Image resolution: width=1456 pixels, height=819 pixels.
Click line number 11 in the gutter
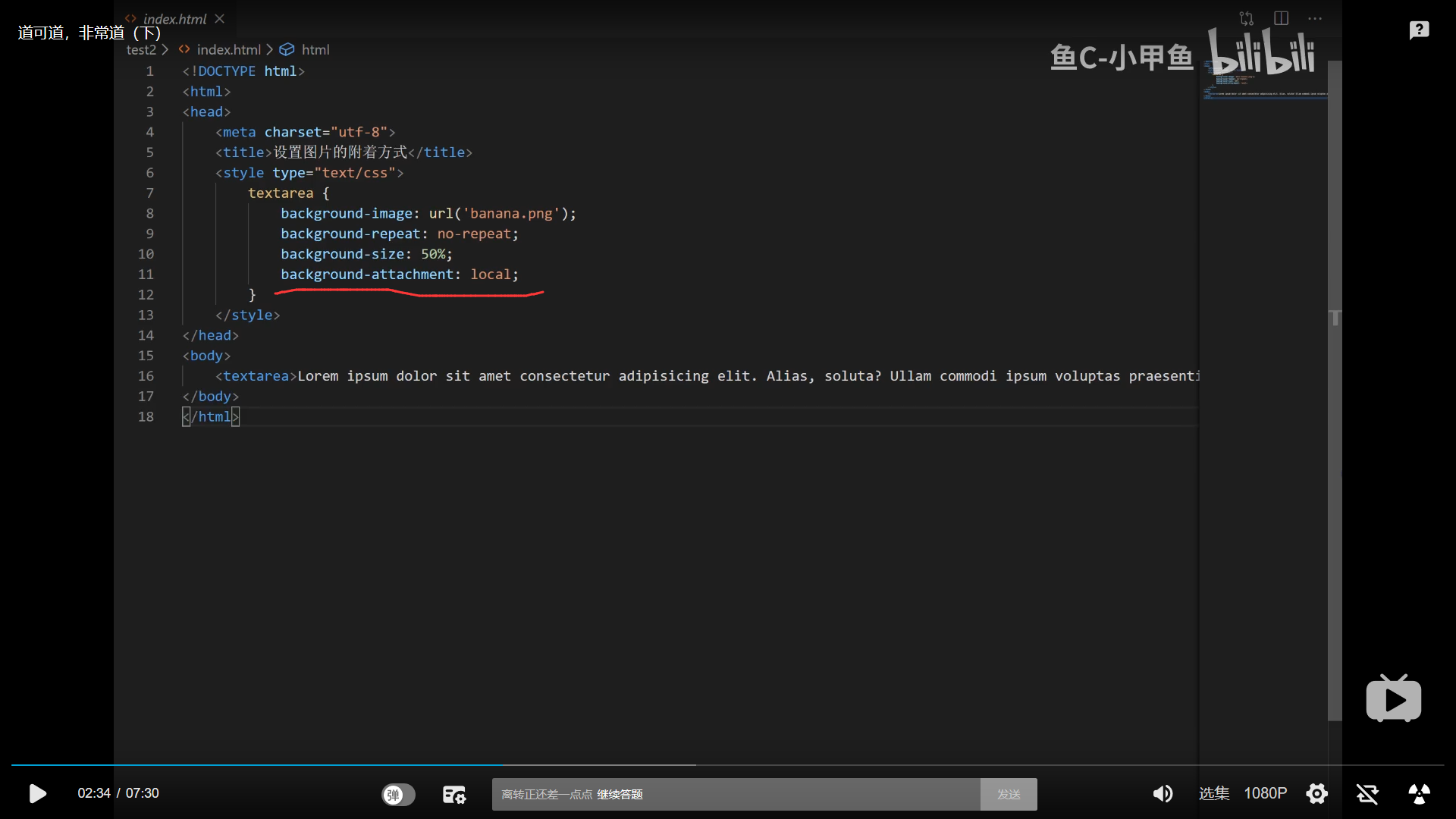tap(146, 275)
